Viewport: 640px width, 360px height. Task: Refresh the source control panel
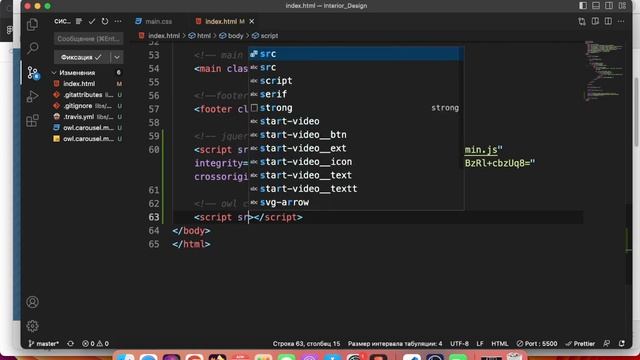[105, 21]
